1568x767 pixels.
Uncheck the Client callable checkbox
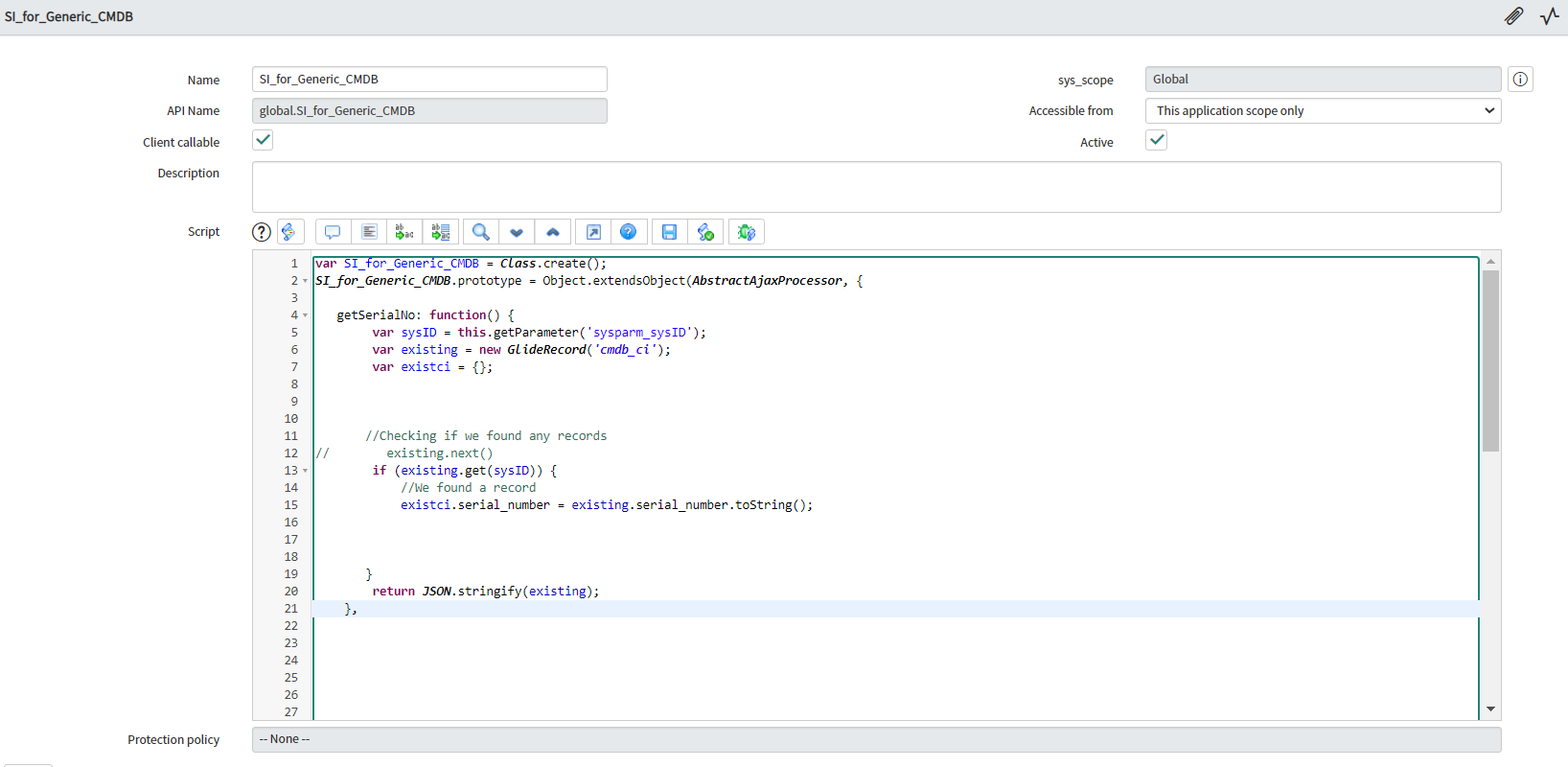[263, 141]
